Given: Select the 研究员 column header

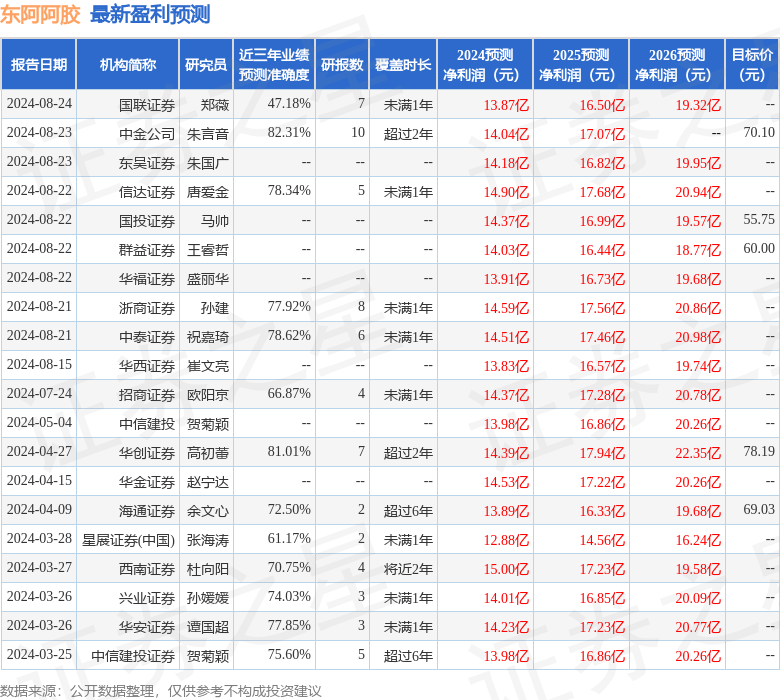Looking at the screenshot, I should 206,65.
